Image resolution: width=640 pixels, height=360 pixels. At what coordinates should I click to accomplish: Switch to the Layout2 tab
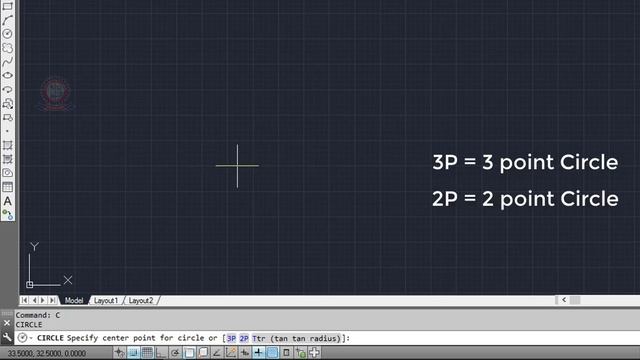coord(141,300)
